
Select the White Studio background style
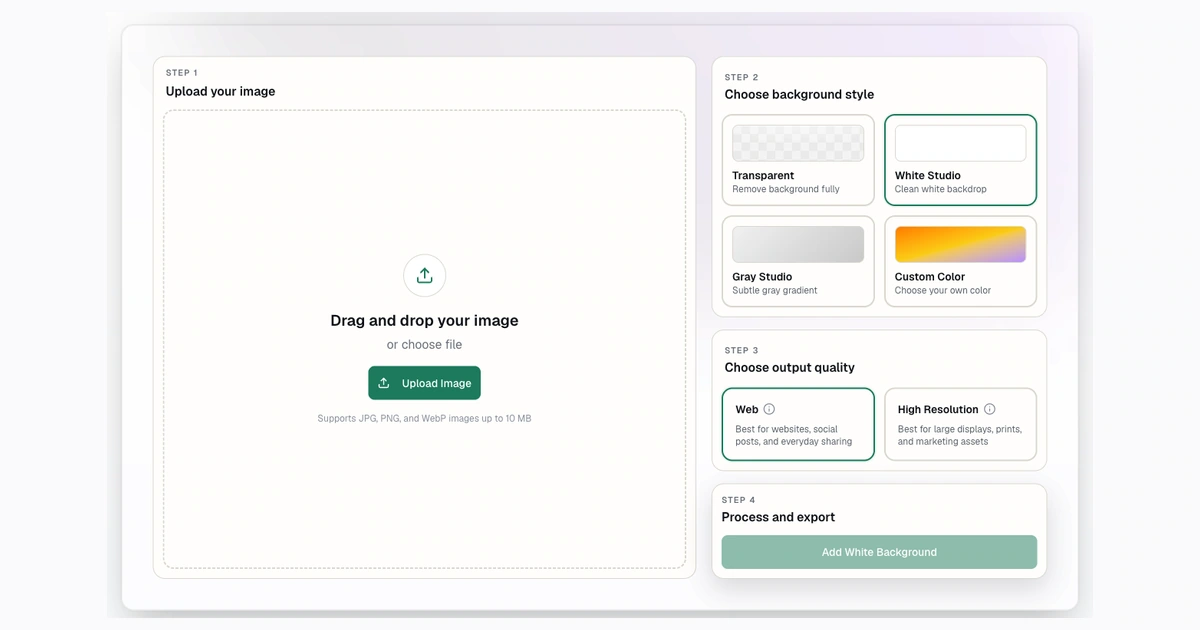(x=960, y=160)
